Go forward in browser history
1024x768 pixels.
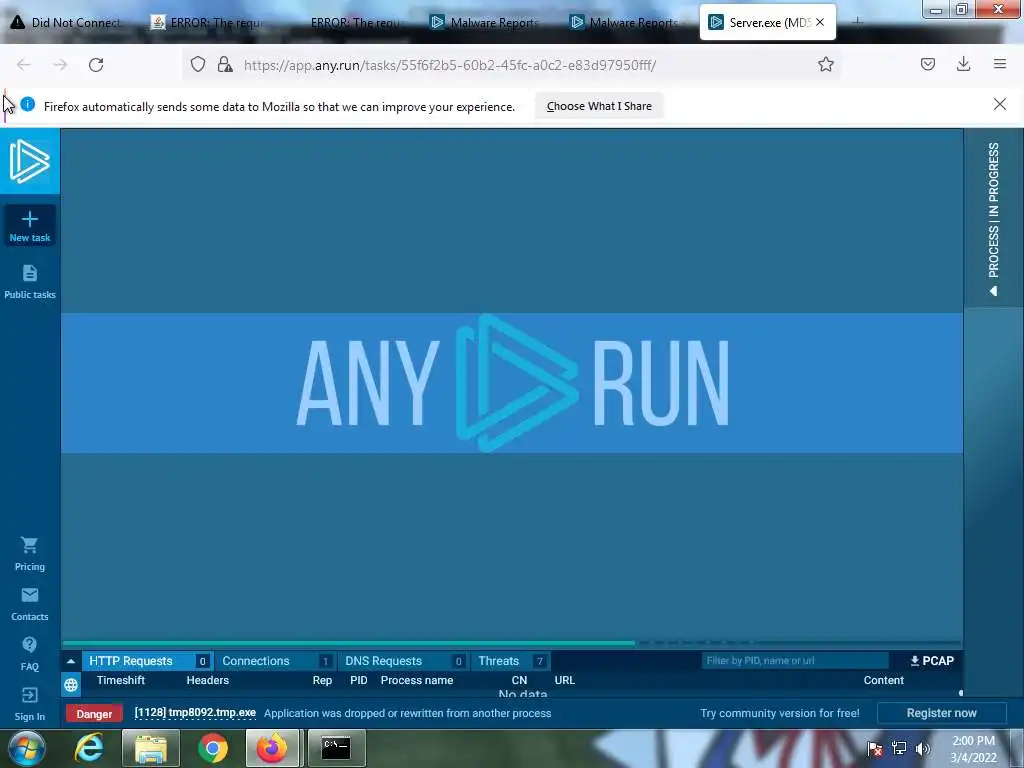pos(60,64)
